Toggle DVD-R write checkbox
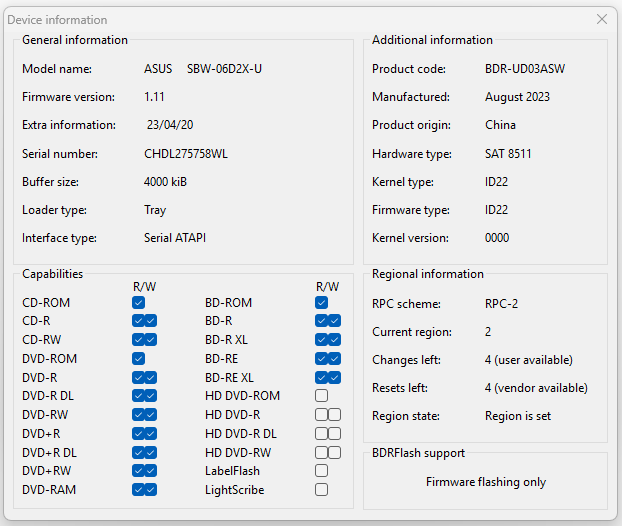 click(151, 377)
